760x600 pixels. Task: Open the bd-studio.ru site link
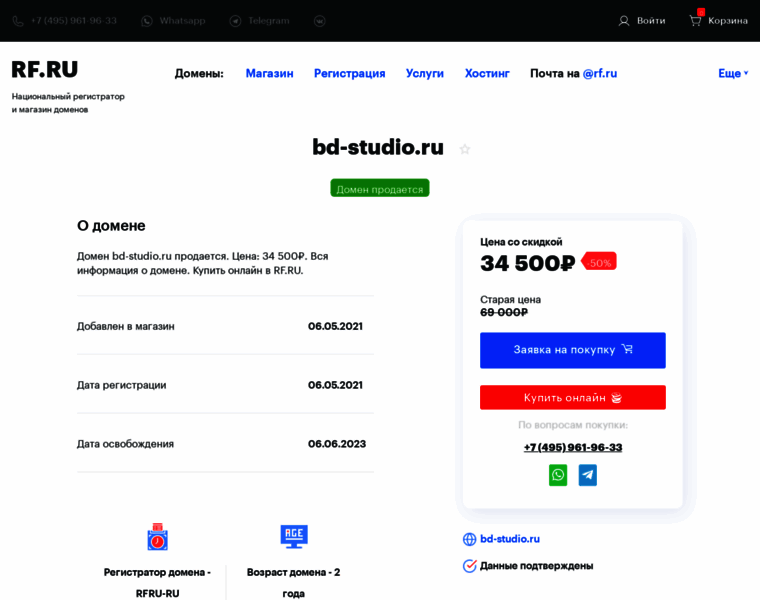point(510,539)
